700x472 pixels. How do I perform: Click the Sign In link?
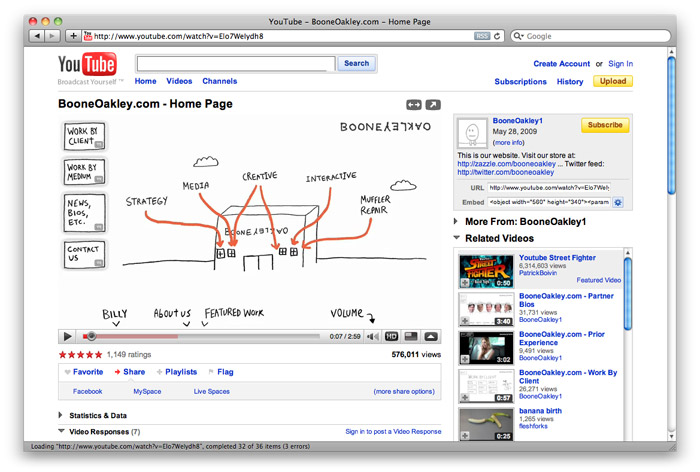coord(621,64)
